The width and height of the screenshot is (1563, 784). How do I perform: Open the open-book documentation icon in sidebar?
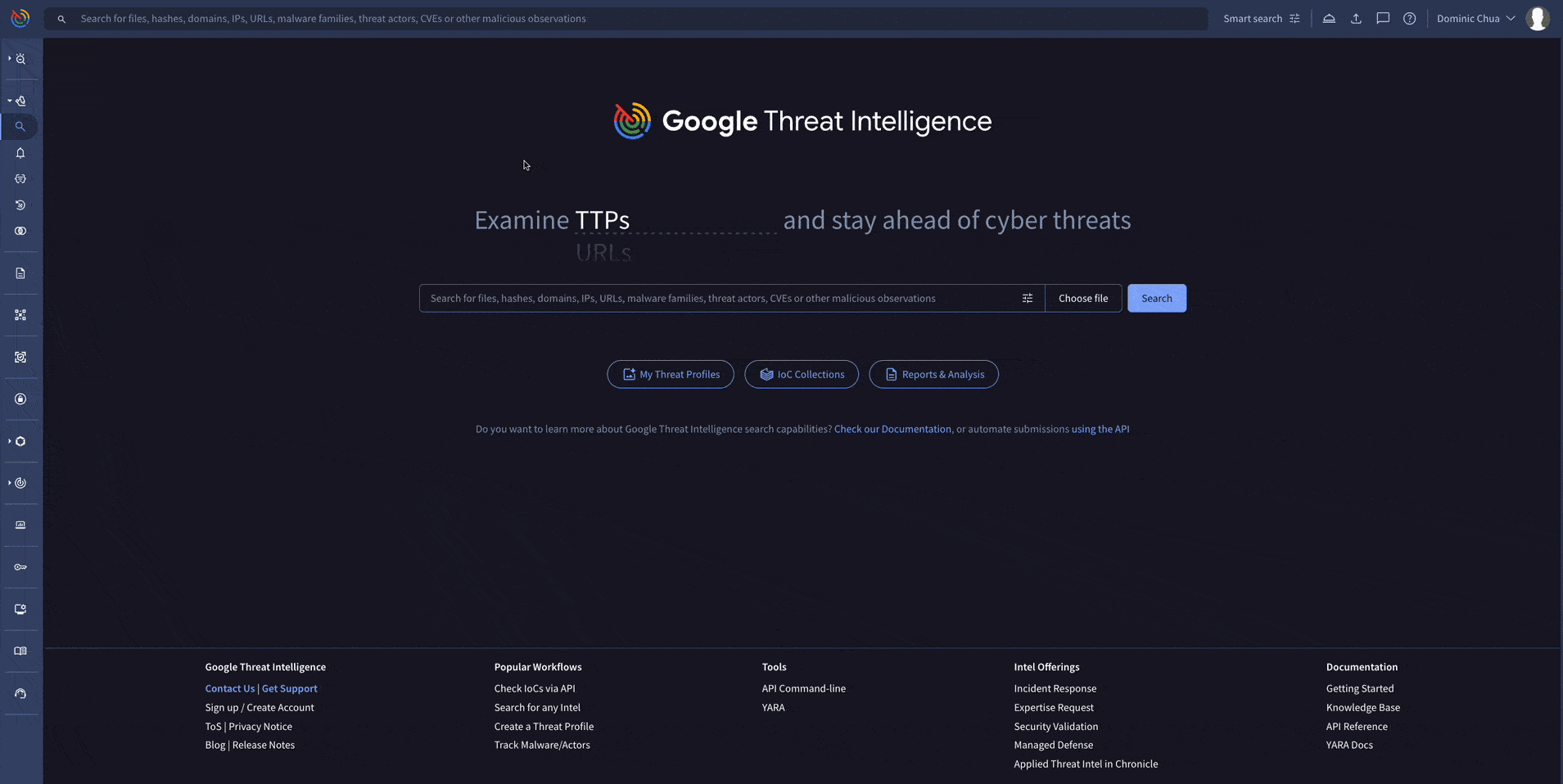point(20,651)
